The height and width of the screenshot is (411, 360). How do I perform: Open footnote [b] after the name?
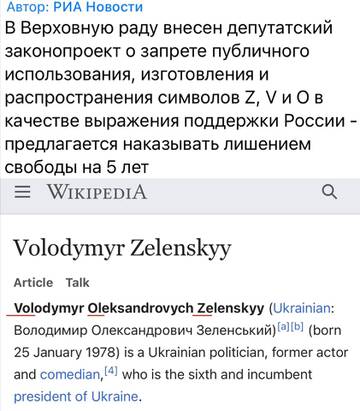pos(297,327)
